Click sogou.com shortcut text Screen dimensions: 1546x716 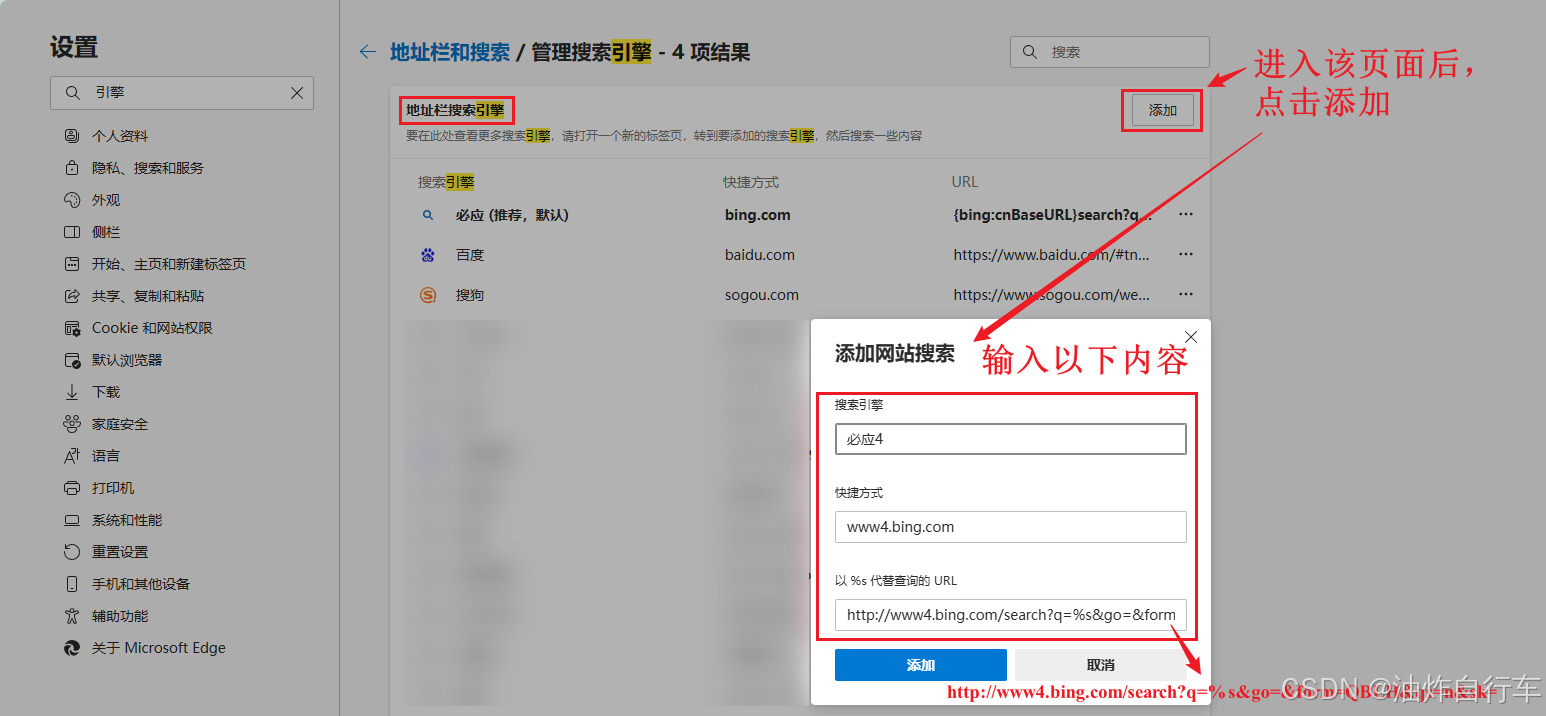coord(762,295)
